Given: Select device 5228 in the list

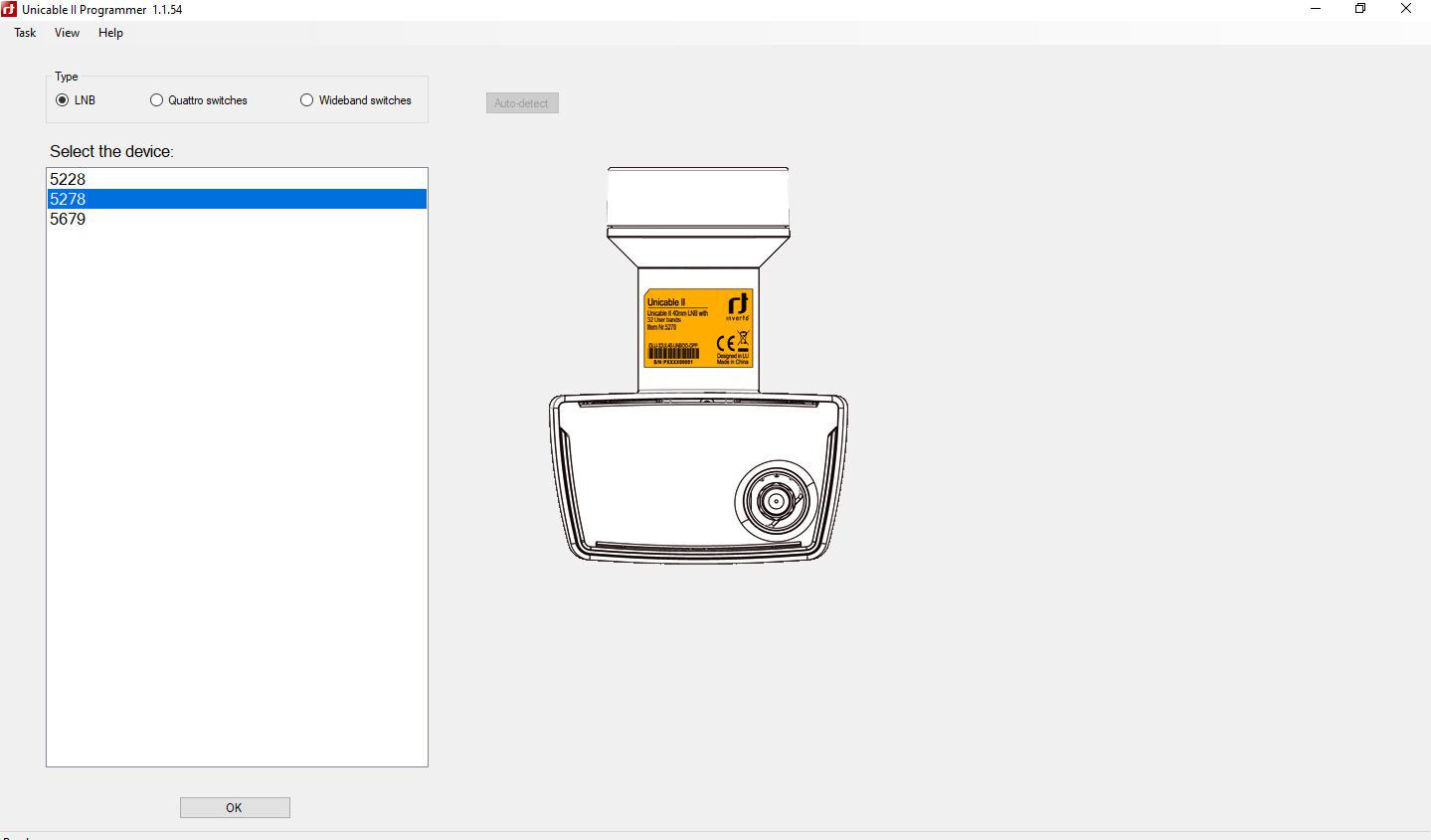Looking at the screenshot, I should 68,180.
